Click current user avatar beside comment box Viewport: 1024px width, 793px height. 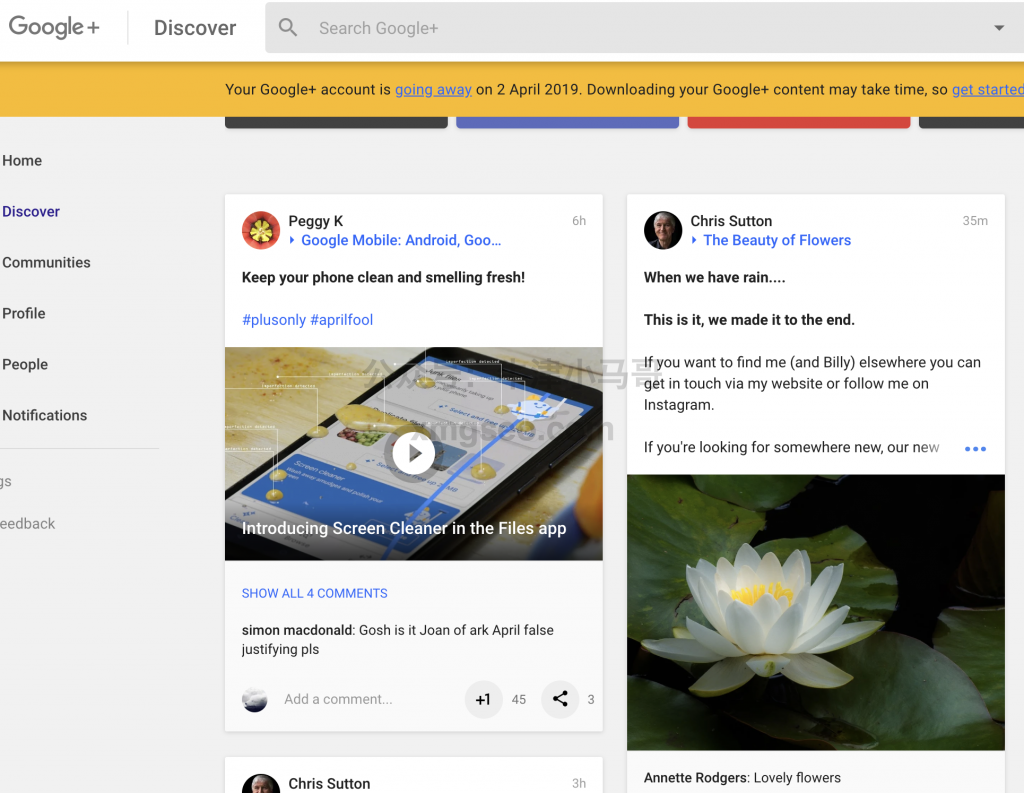(255, 700)
